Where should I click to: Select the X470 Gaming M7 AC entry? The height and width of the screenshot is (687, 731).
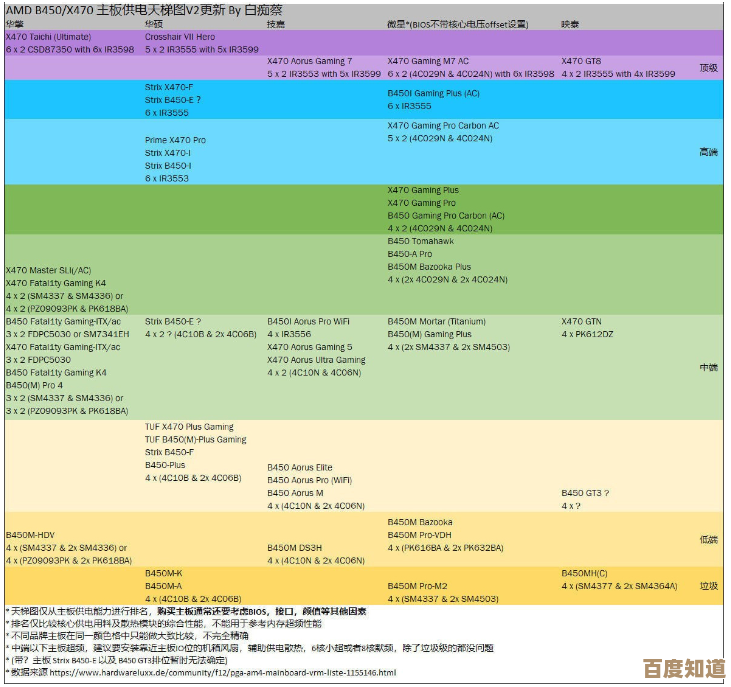pos(428,61)
